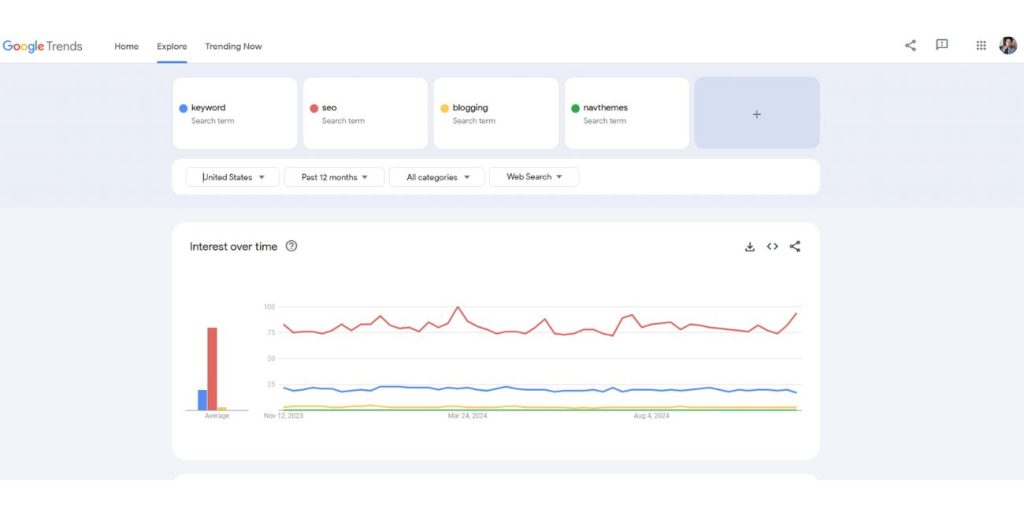Open the embed code icon for chart
Screen dimensions: 1024x512
[x=773, y=246]
